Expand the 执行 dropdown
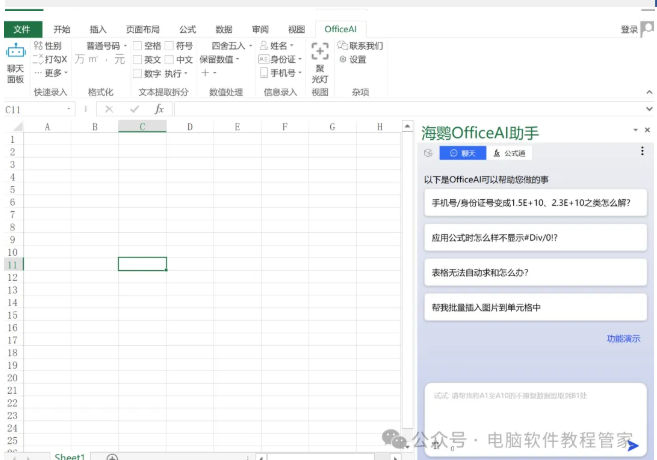 tap(186, 74)
